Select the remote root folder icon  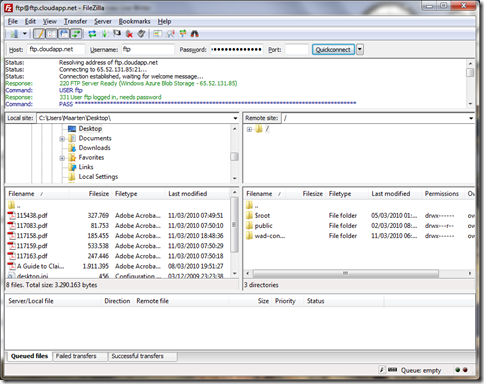coord(259,129)
